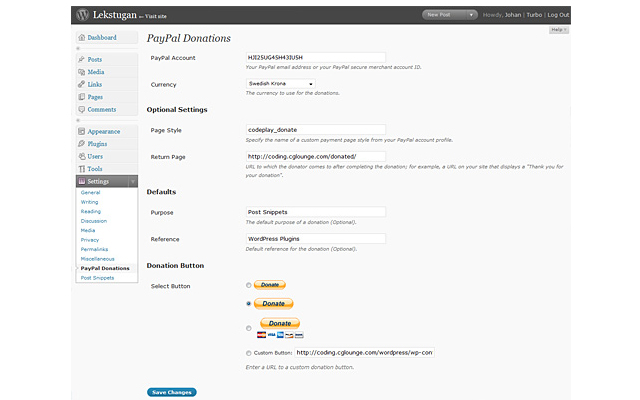This screenshot has width=640, height=400.
Task: Click the Plugins plug icon
Action: pyautogui.click(x=81, y=144)
